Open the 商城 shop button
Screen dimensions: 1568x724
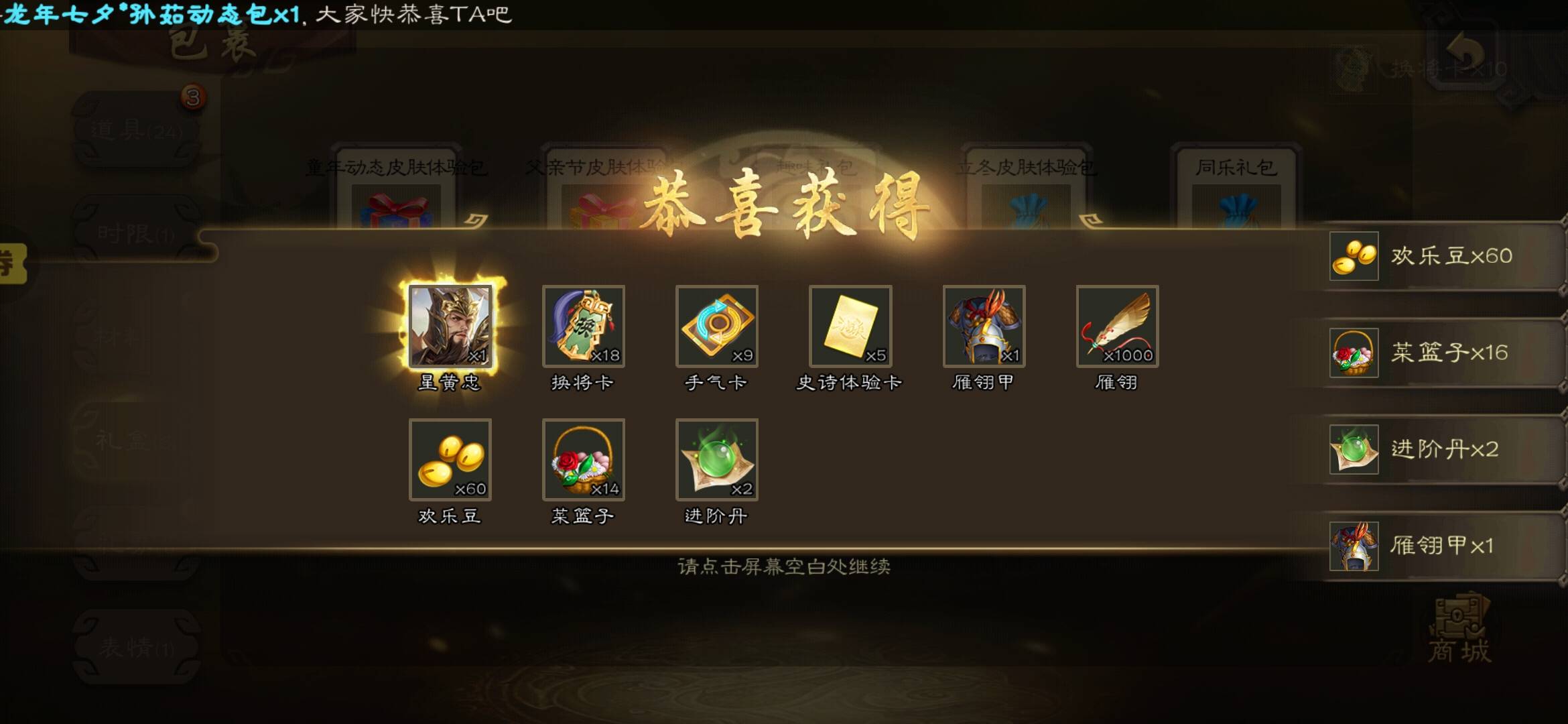click(1461, 629)
